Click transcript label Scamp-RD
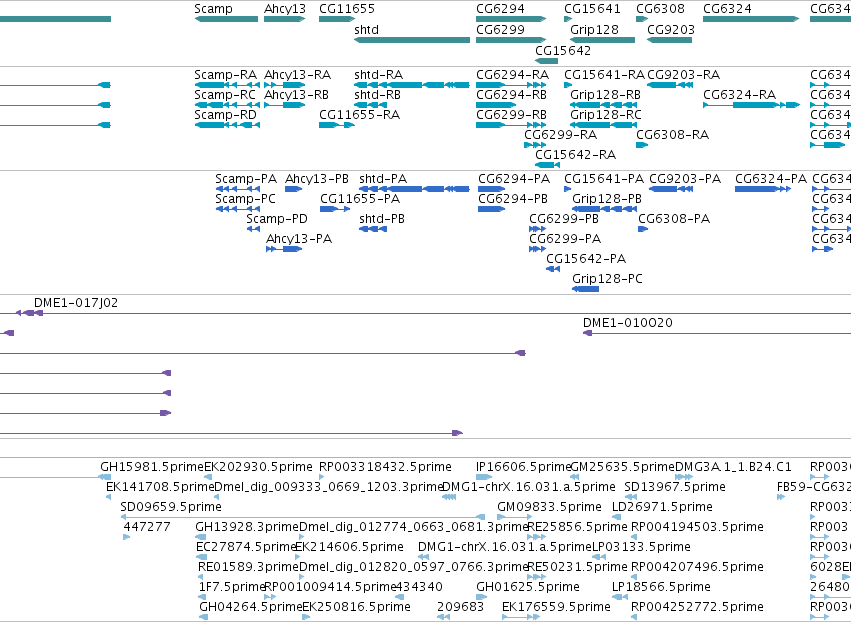The height and width of the screenshot is (622, 851). (225, 115)
